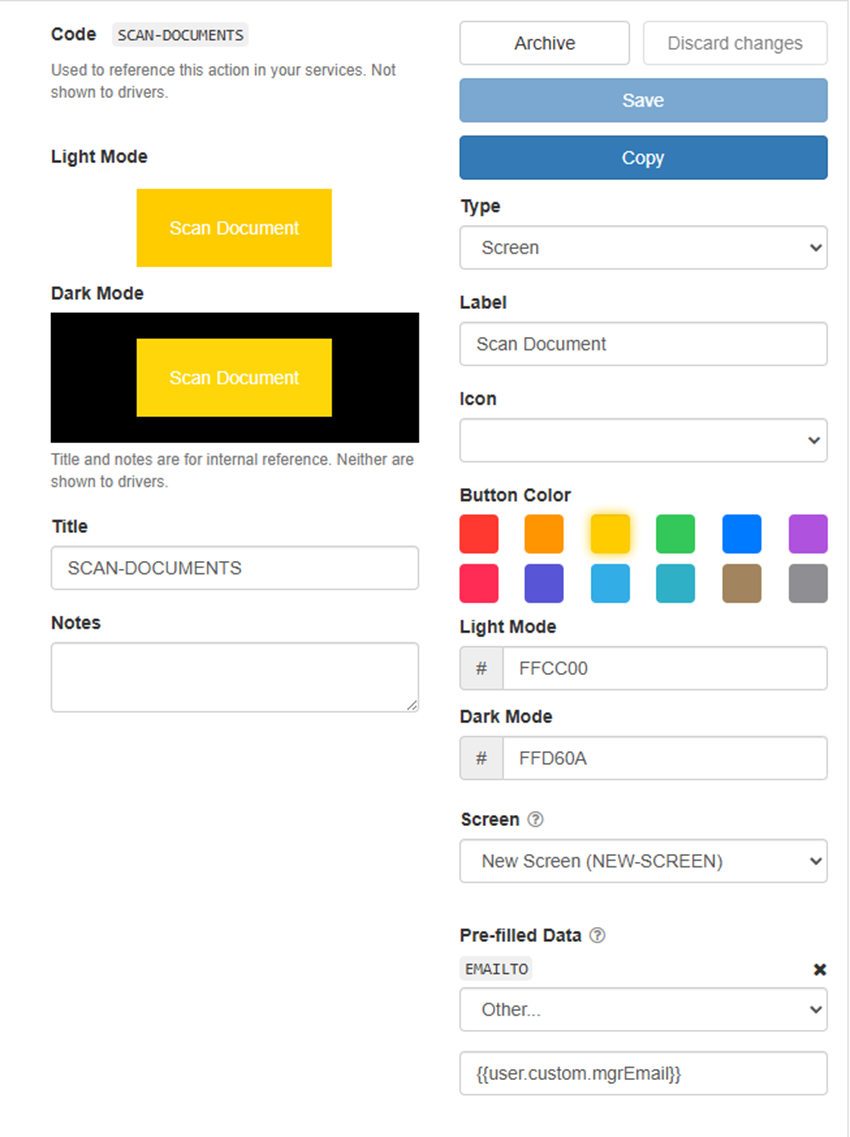Screen dimensions: 850x1137
Task: Open the Type dropdown showing Screen
Action: point(643,247)
